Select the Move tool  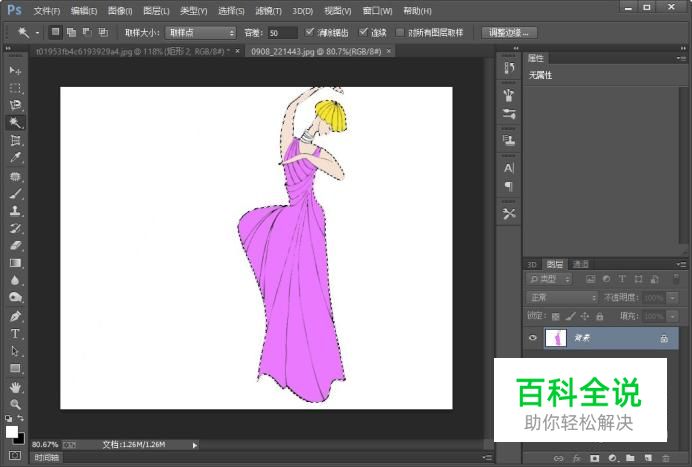point(15,71)
